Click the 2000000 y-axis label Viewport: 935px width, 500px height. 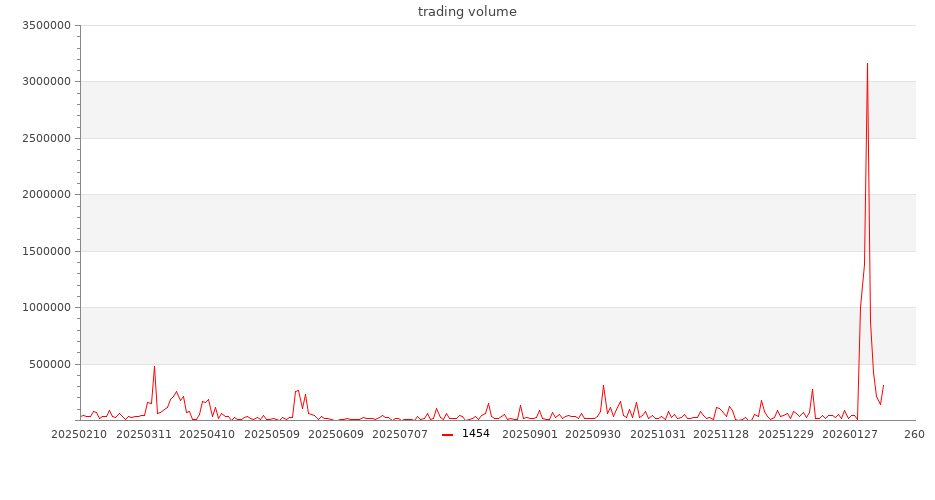[49, 195]
